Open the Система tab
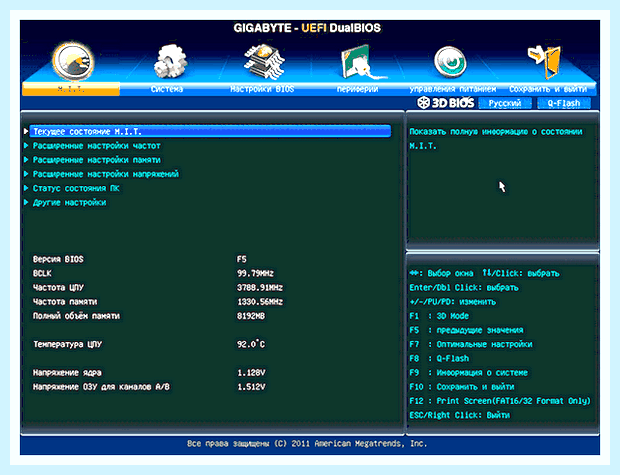This screenshot has width=620, height=475. point(167,89)
